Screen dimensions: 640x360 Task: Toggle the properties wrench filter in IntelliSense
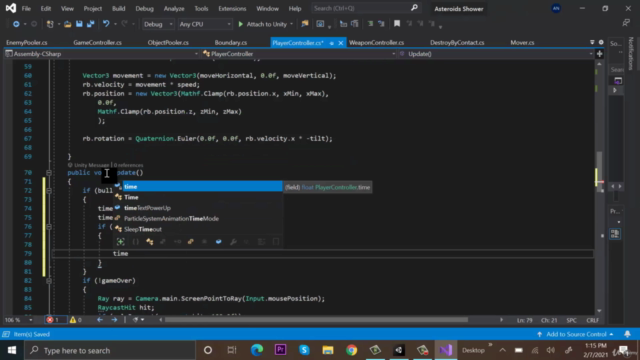pyautogui.click(x=233, y=242)
